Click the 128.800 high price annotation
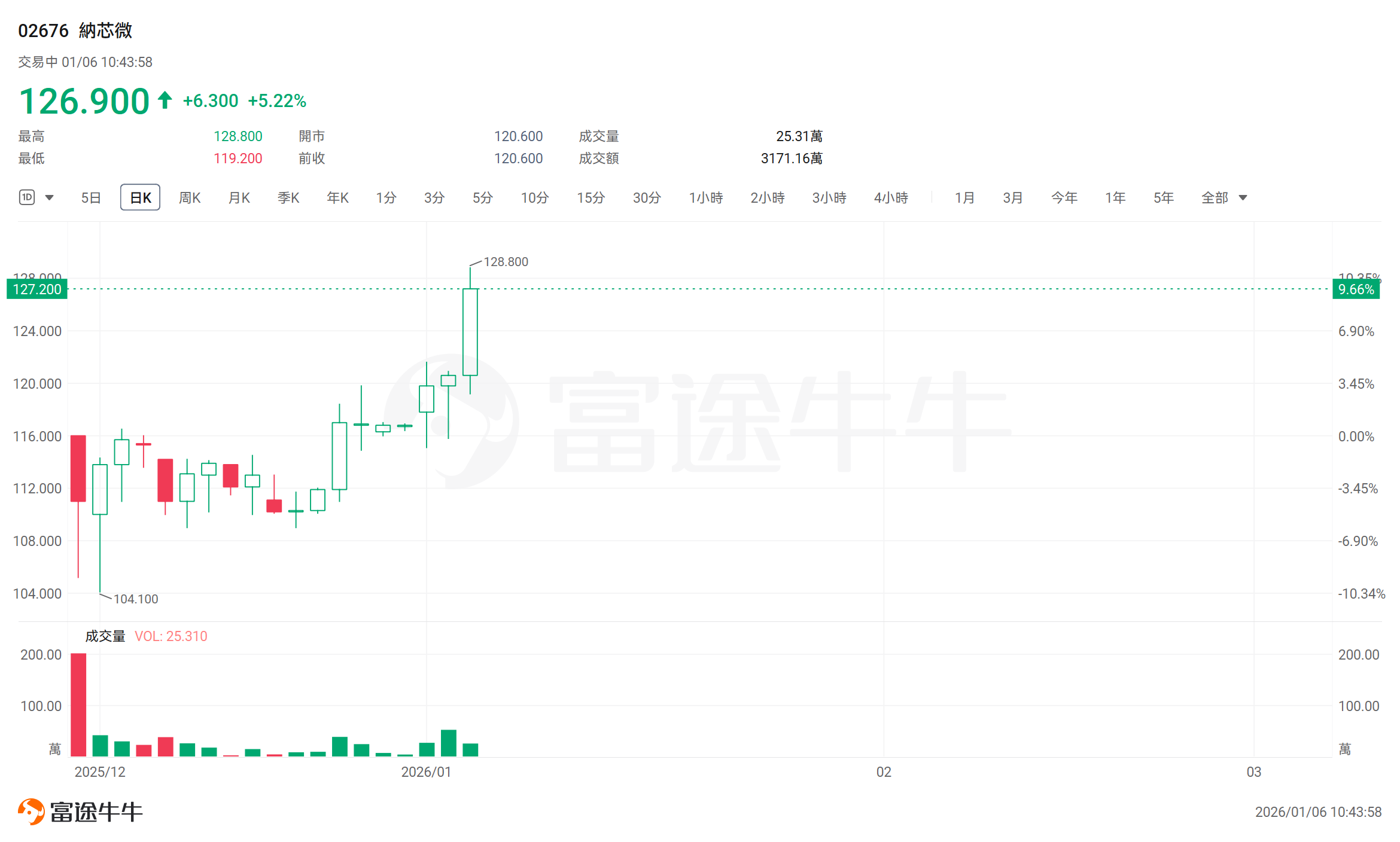The height and width of the screenshot is (842, 1400). 506,262
